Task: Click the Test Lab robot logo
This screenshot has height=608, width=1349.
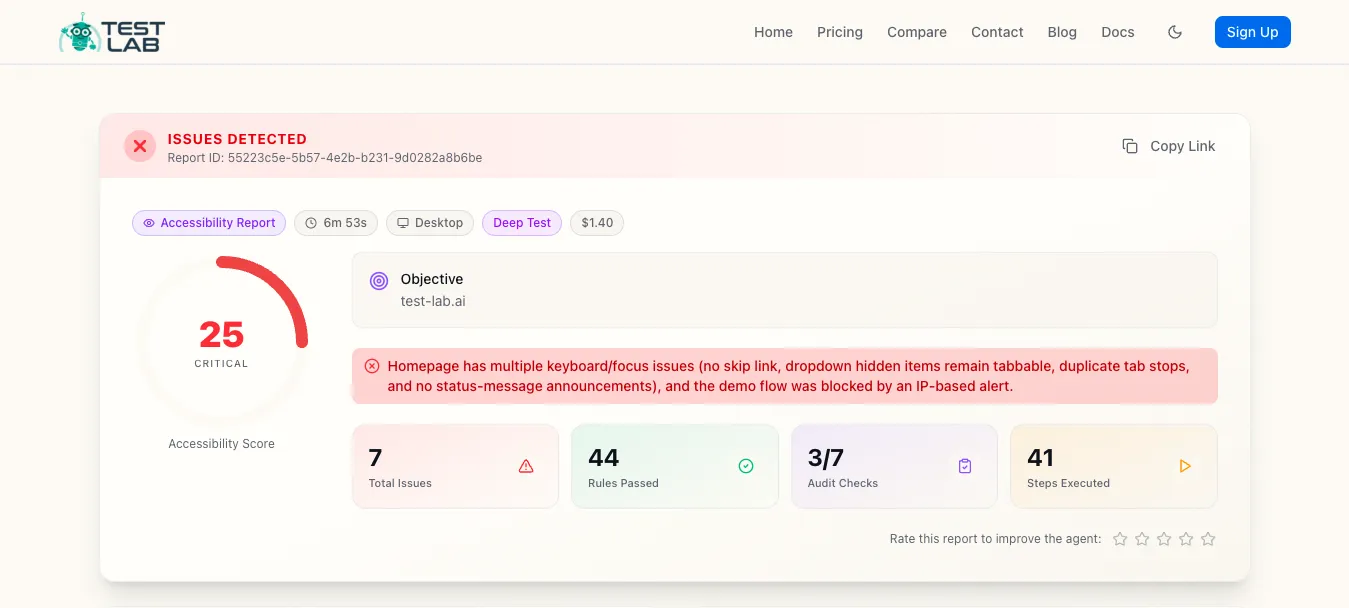Action: [x=112, y=33]
